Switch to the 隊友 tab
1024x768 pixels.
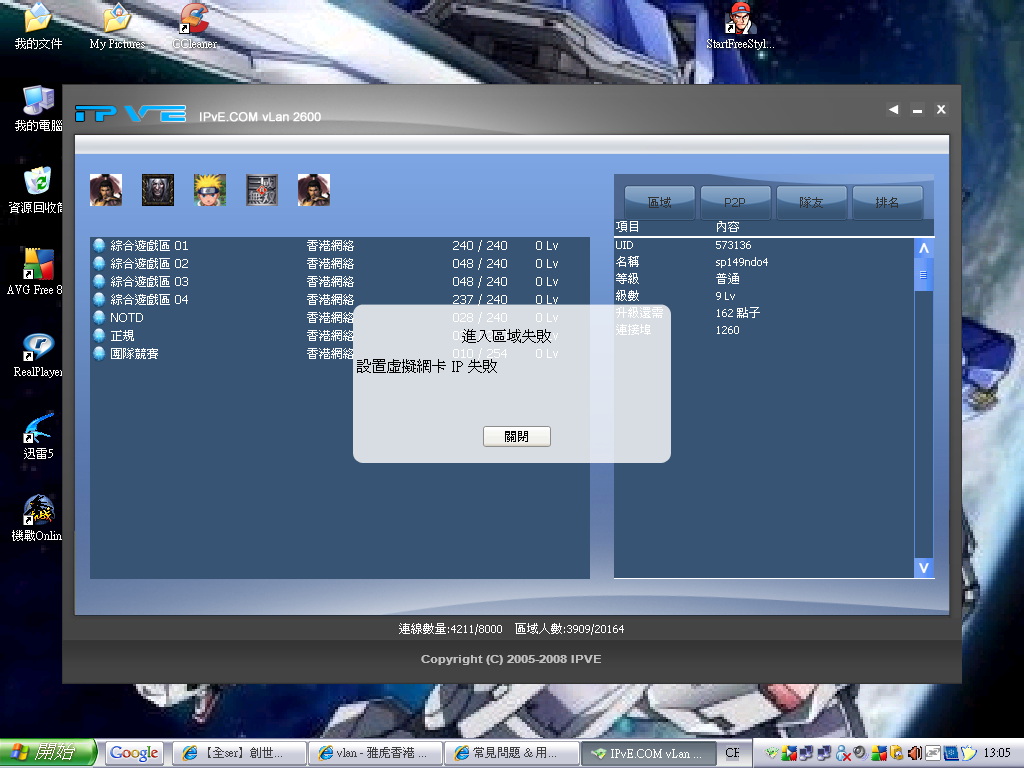point(811,201)
